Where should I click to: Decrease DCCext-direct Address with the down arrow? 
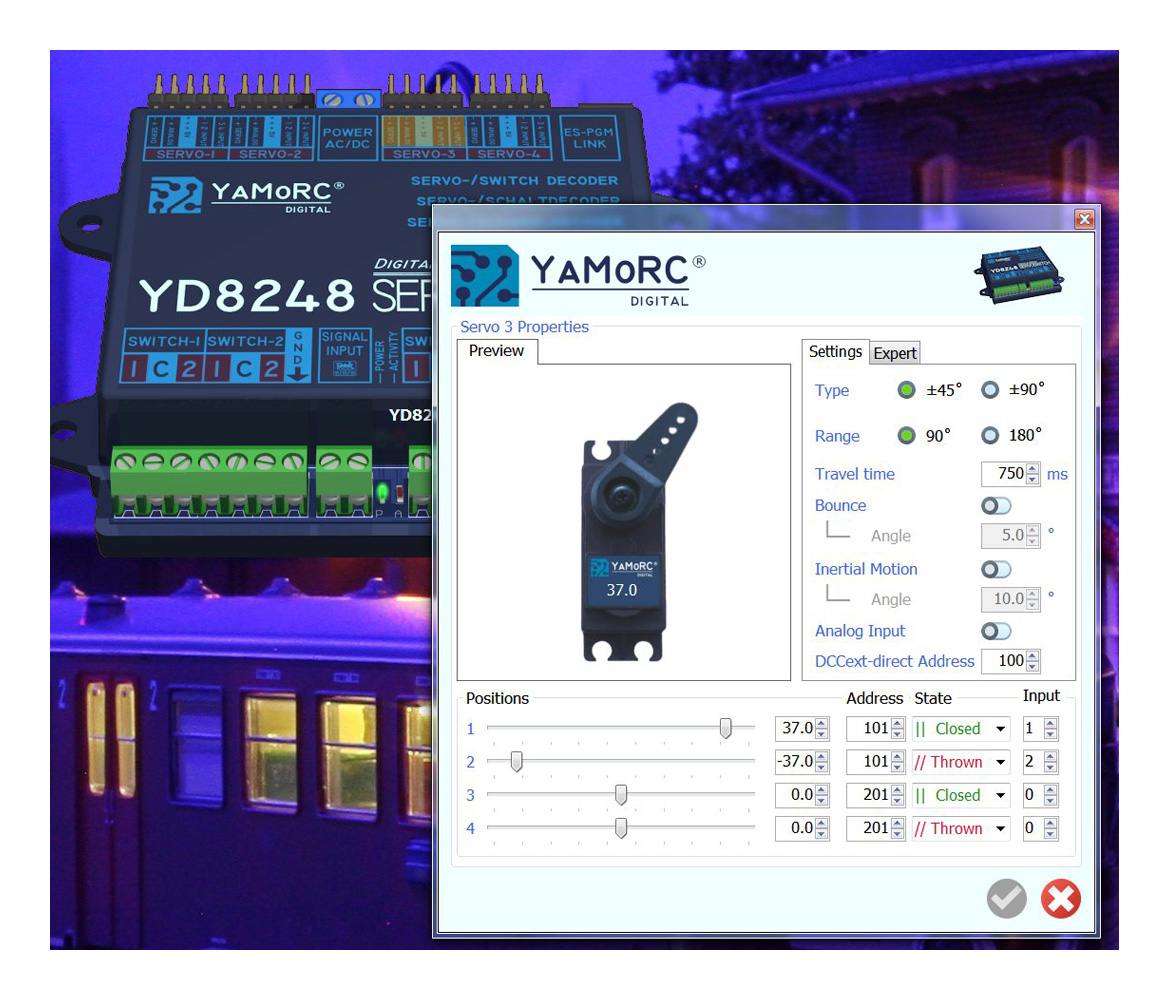click(1033, 666)
